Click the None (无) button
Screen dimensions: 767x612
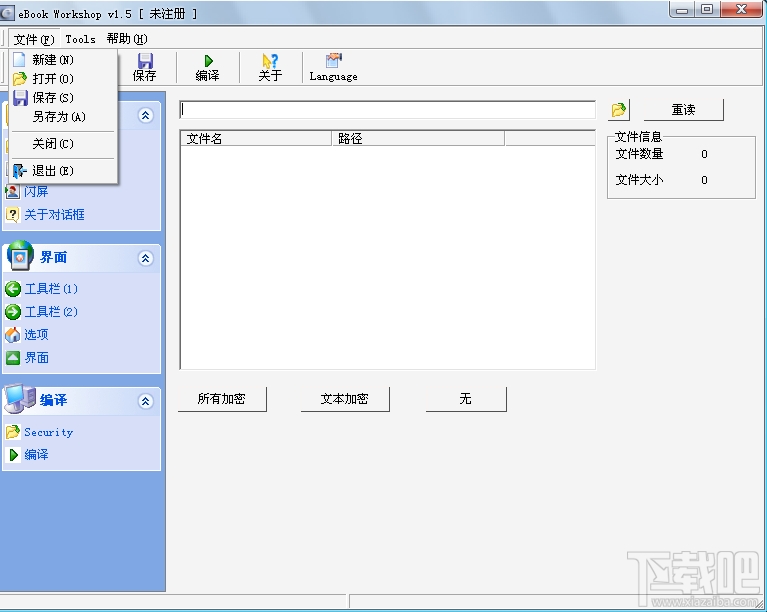tap(466, 399)
